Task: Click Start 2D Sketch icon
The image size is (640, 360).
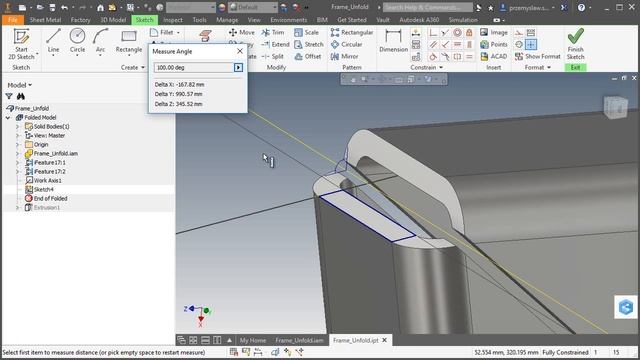Action: coord(21,37)
